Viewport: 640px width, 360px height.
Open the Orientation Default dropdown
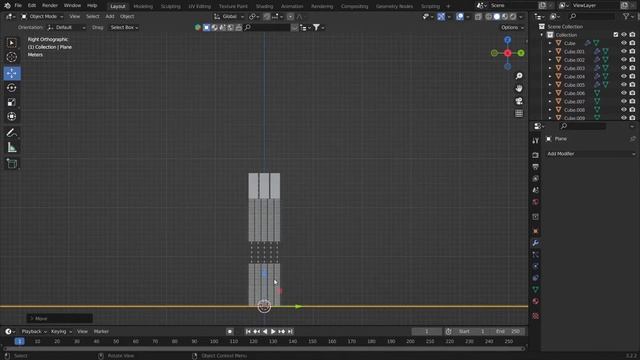[x=67, y=28]
